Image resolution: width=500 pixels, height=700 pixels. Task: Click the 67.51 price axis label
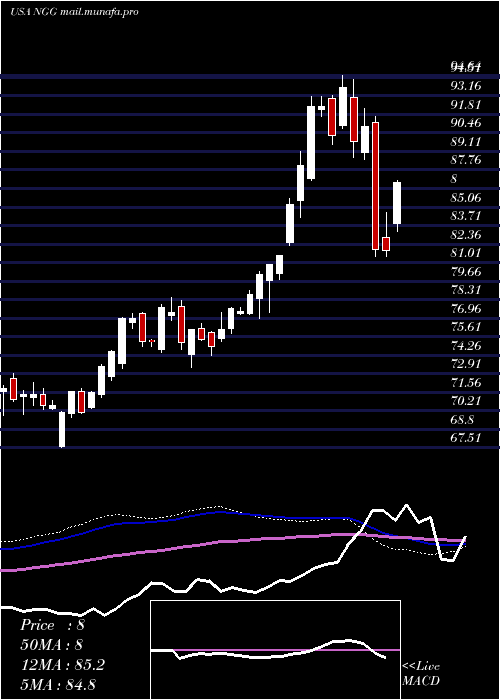pyautogui.click(x=466, y=438)
